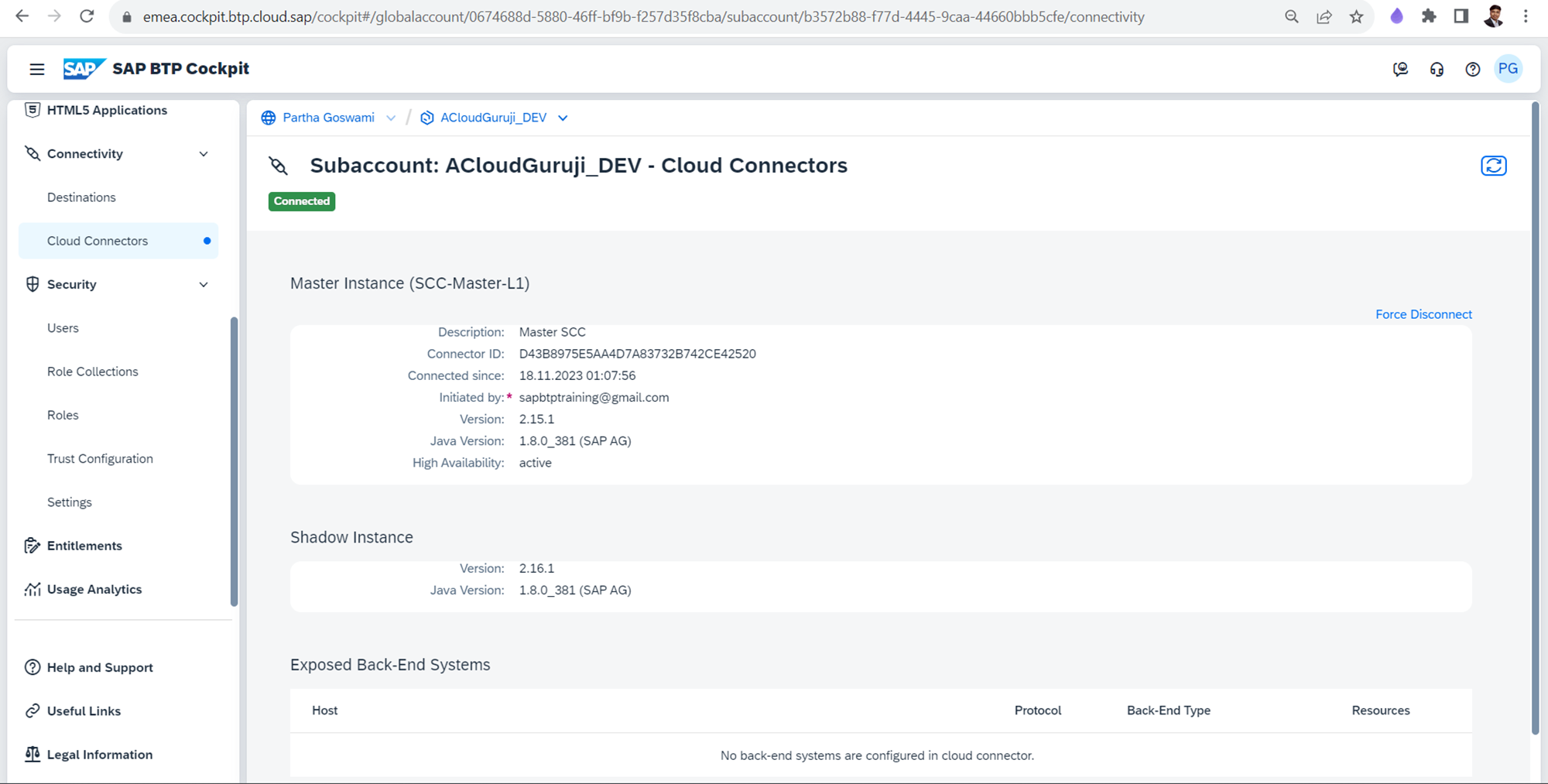Reload the page in browser
Screen dimensions: 1548x784
[x=87, y=16]
